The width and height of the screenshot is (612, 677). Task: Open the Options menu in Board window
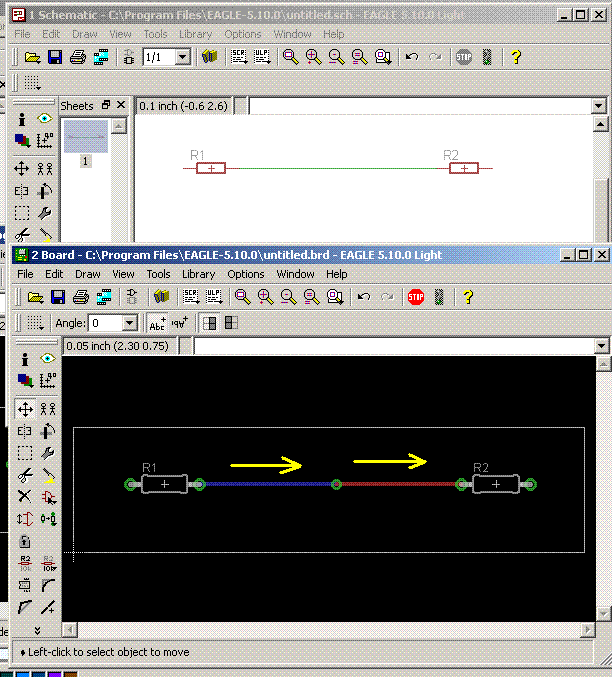[x=246, y=274]
